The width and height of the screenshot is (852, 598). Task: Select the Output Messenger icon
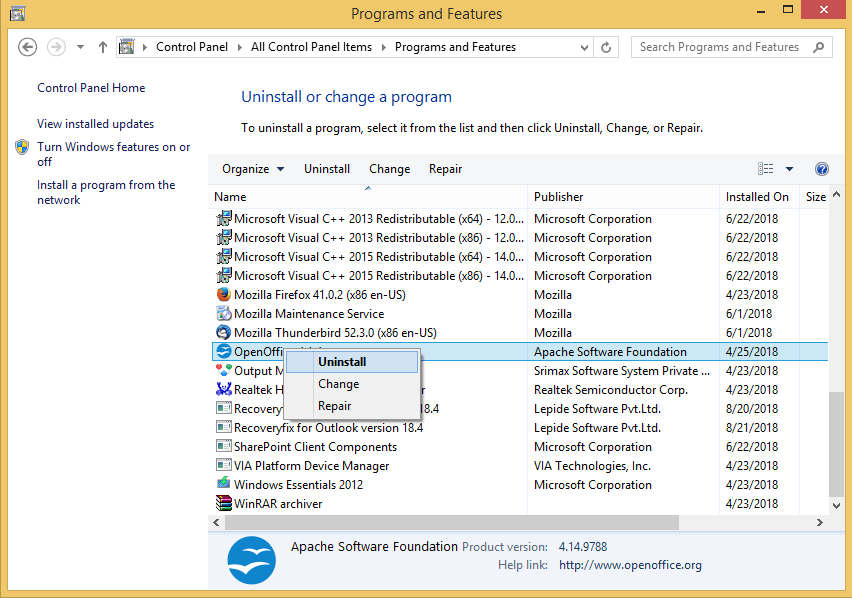click(223, 370)
